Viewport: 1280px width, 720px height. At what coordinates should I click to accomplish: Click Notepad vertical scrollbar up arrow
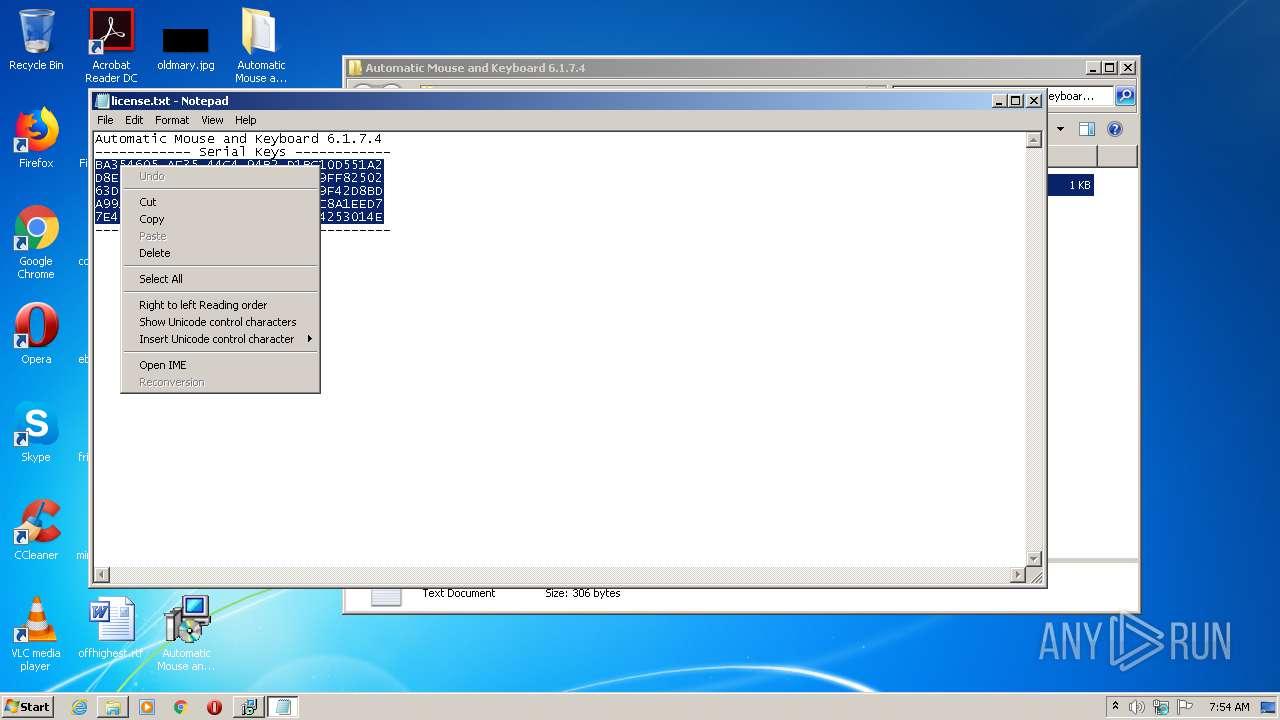(1034, 140)
